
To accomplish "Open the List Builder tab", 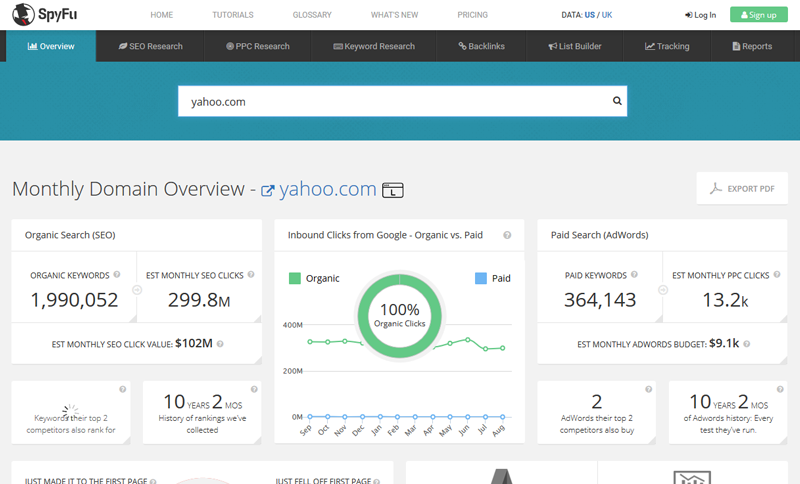I will coord(575,46).
